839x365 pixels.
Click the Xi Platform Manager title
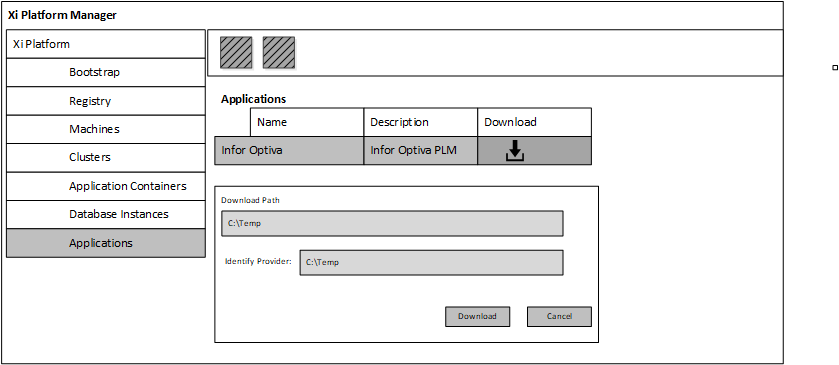62,15
